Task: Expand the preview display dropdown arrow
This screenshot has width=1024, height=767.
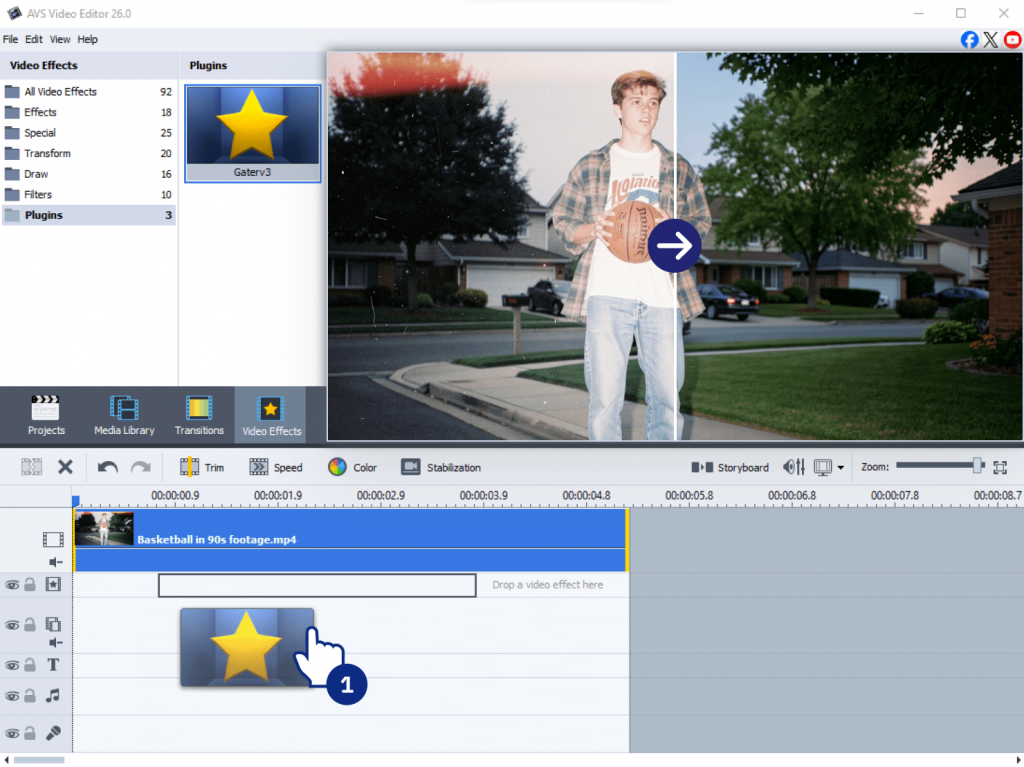Action: pos(841,468)
